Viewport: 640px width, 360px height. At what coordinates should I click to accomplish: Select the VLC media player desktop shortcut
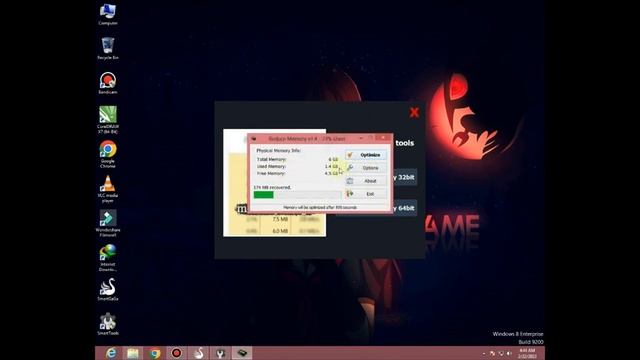pos(108,189)
